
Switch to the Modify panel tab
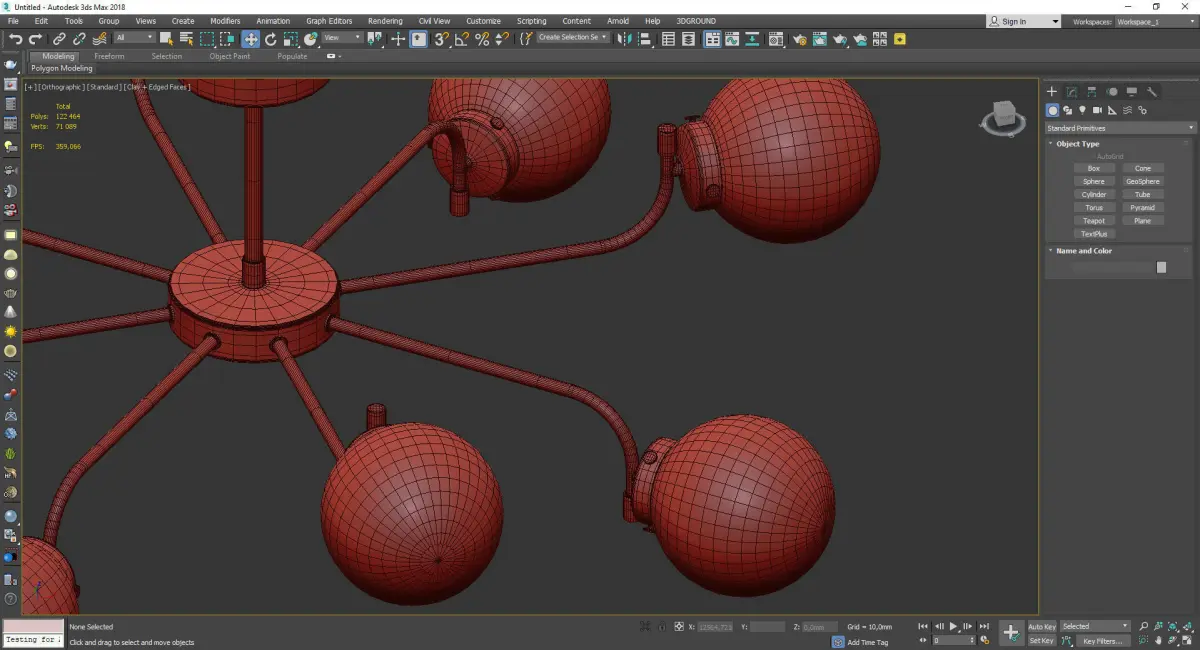click(1071, 92)
